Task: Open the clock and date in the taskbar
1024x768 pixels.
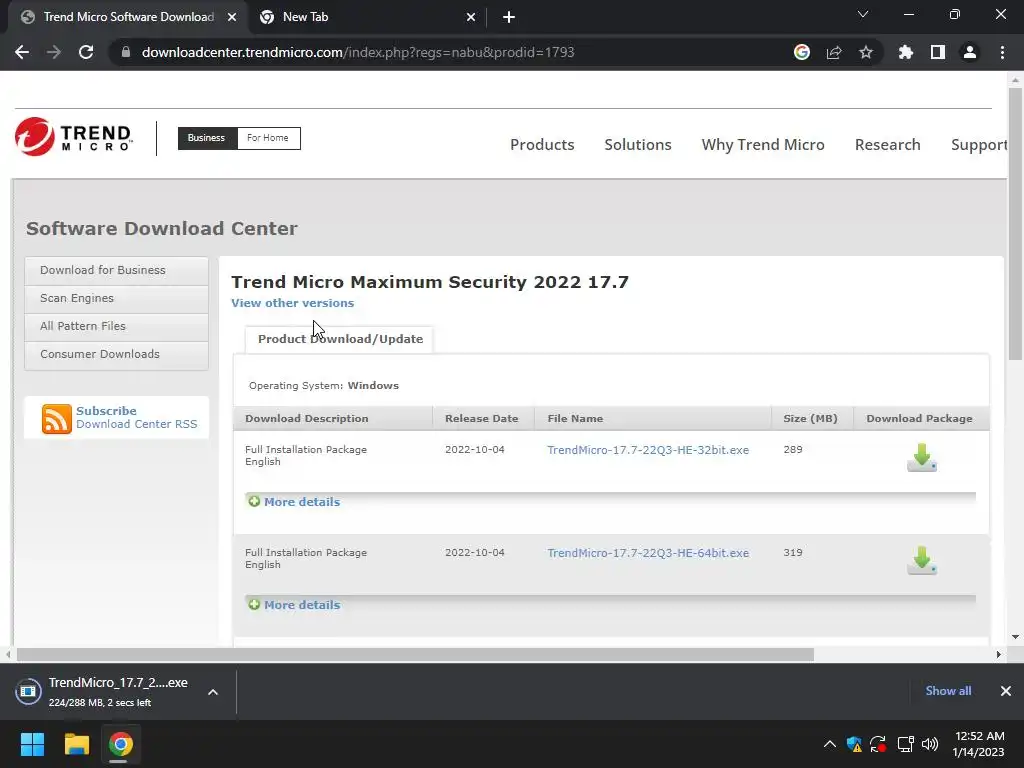Action: [979, 744]
